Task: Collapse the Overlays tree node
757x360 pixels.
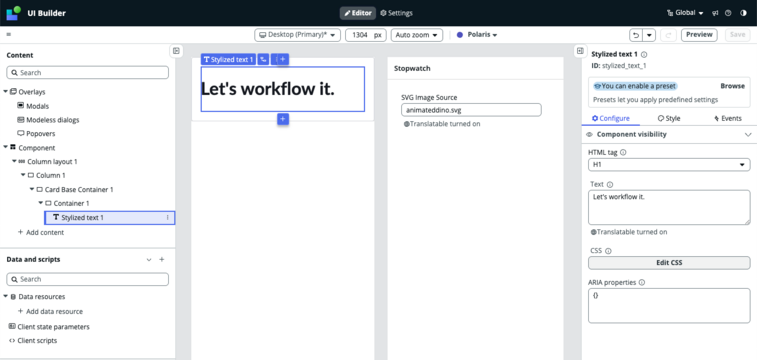Action: click(5, 92)
